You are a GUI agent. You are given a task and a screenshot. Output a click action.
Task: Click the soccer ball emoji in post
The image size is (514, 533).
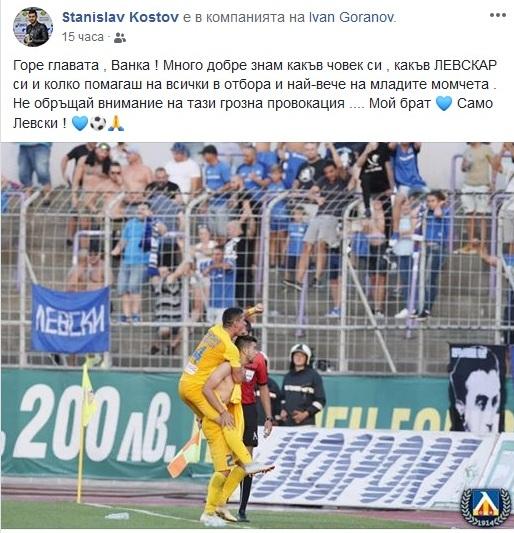coord(98,123)
